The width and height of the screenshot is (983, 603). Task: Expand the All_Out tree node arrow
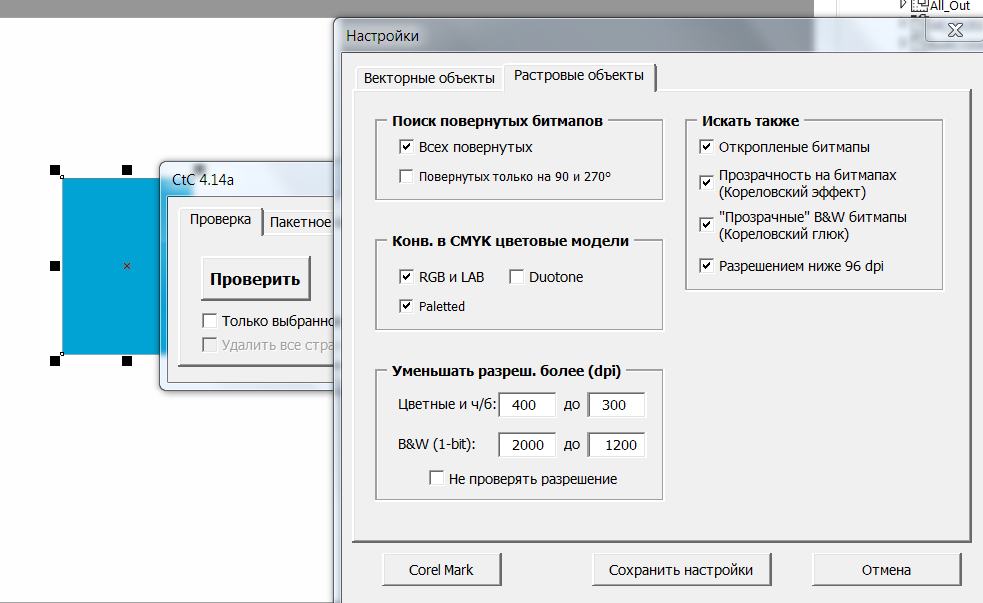tap(903, 4)
